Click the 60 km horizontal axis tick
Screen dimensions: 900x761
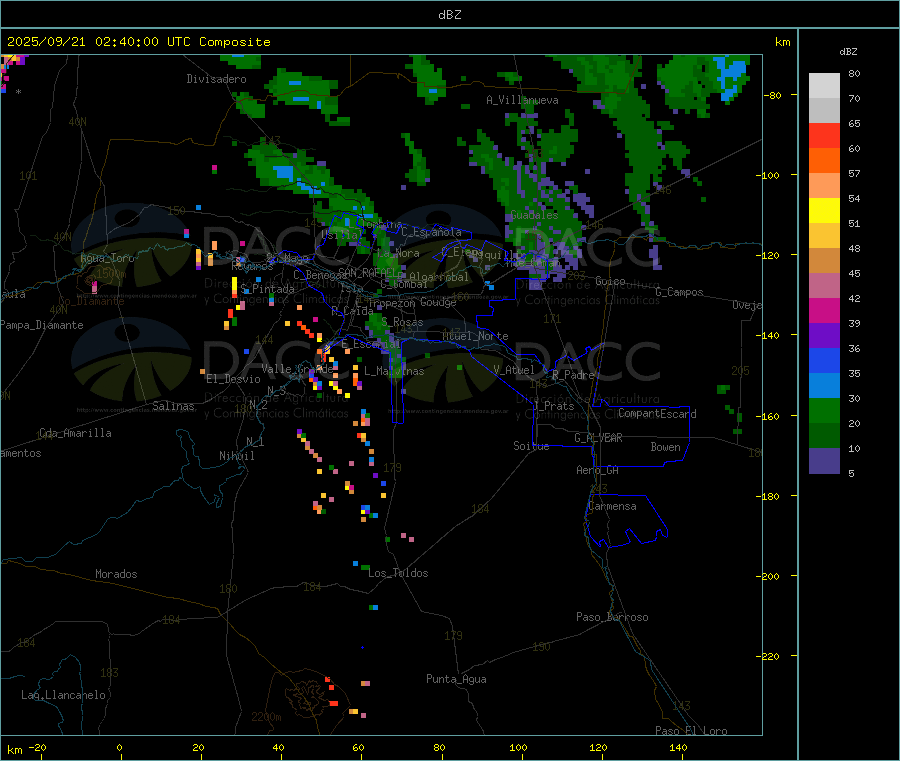(358, 747)
